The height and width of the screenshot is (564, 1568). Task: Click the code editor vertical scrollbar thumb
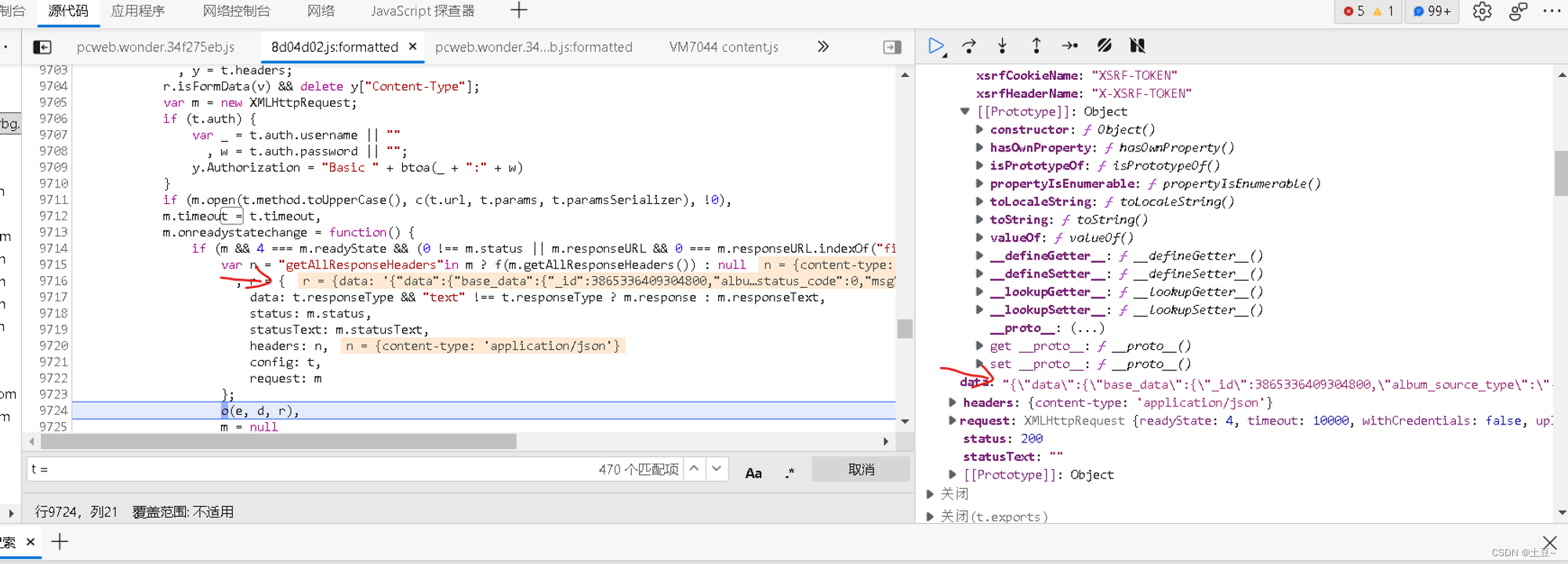tap(905, 328)
